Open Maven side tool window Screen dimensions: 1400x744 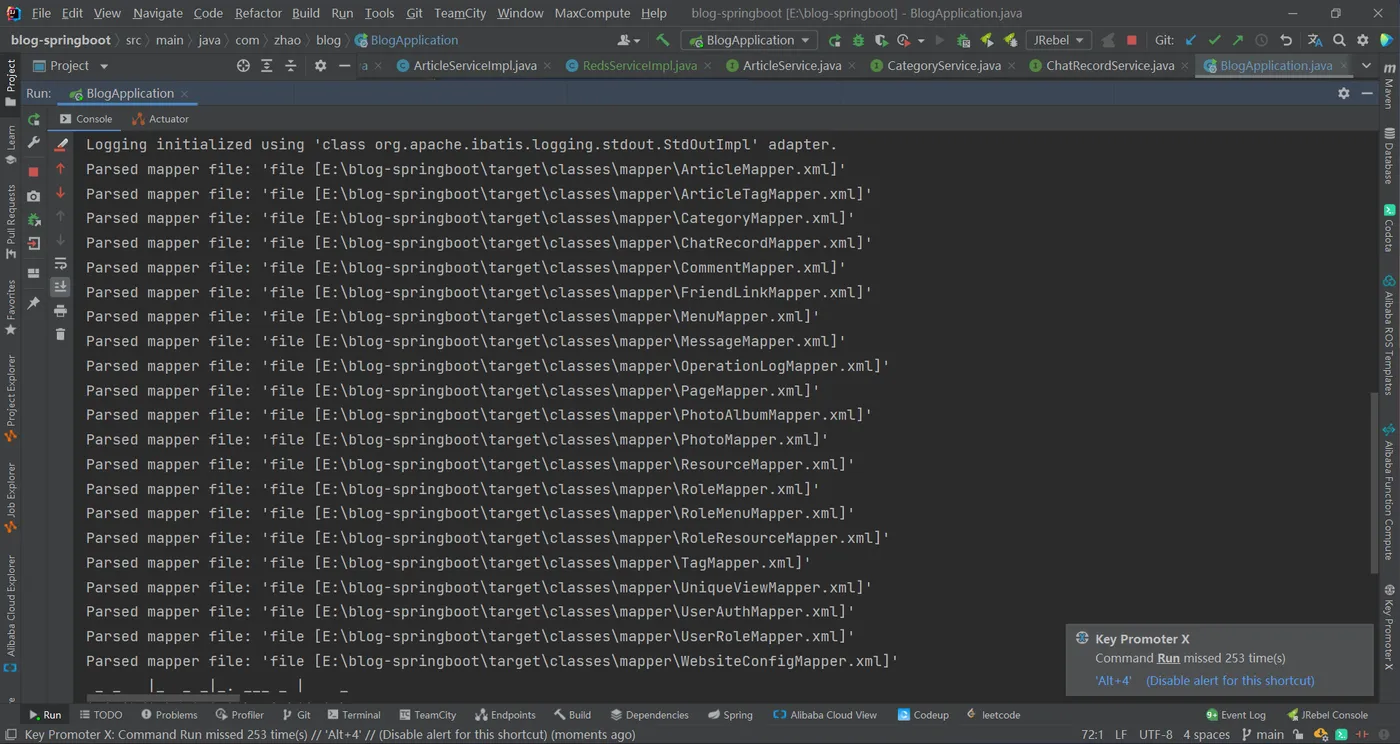pyautogui.click(x=1389, y=88)
